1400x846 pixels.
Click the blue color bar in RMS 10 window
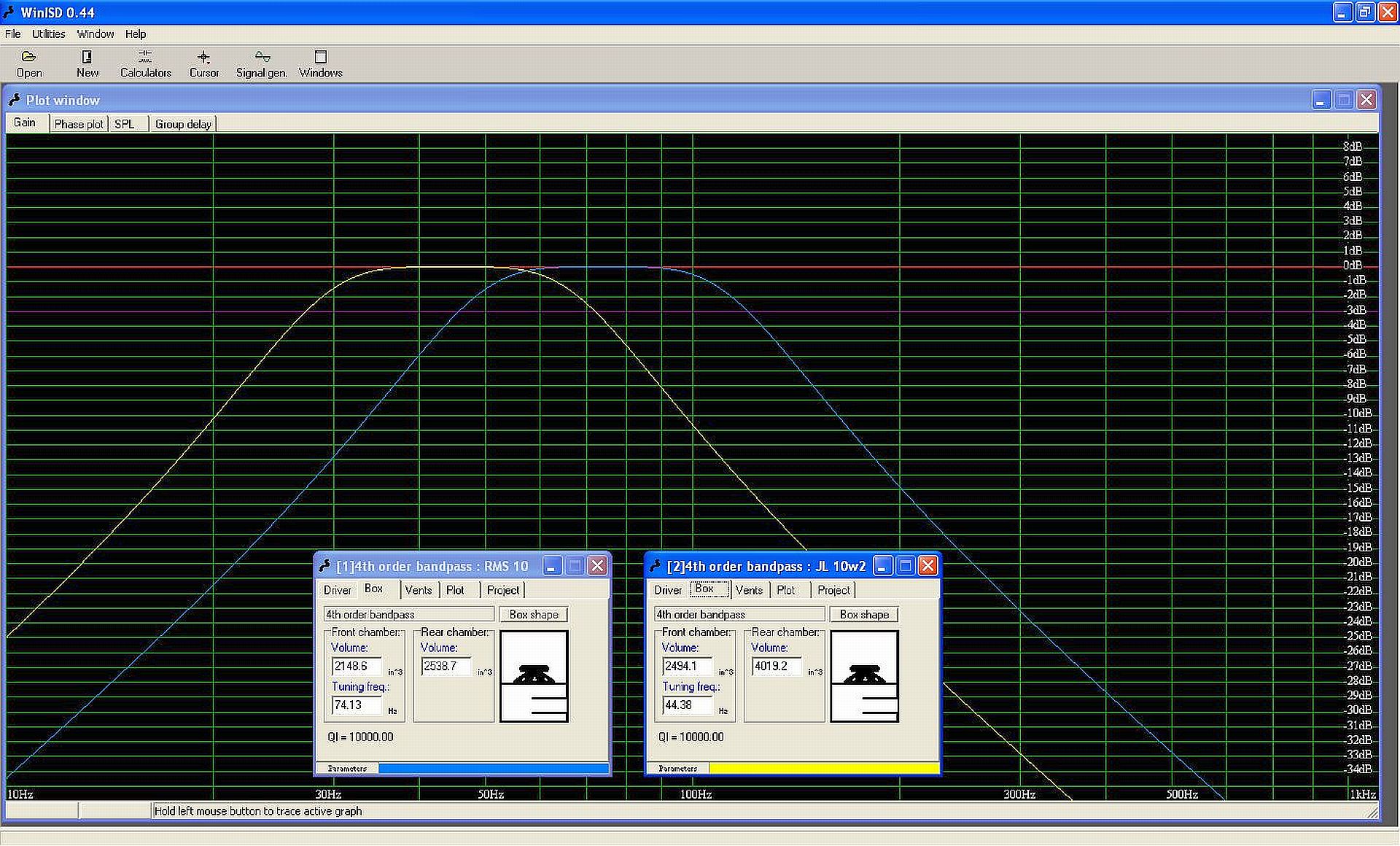[x=494, y=769]
